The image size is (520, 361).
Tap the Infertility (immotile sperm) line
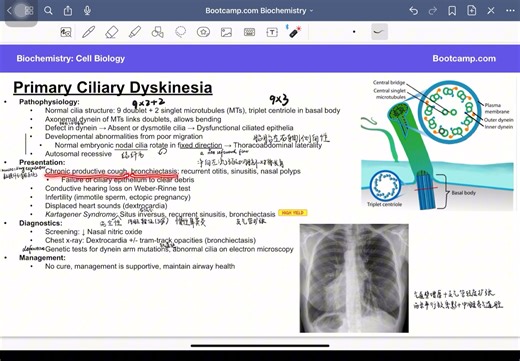pos(118,197)
